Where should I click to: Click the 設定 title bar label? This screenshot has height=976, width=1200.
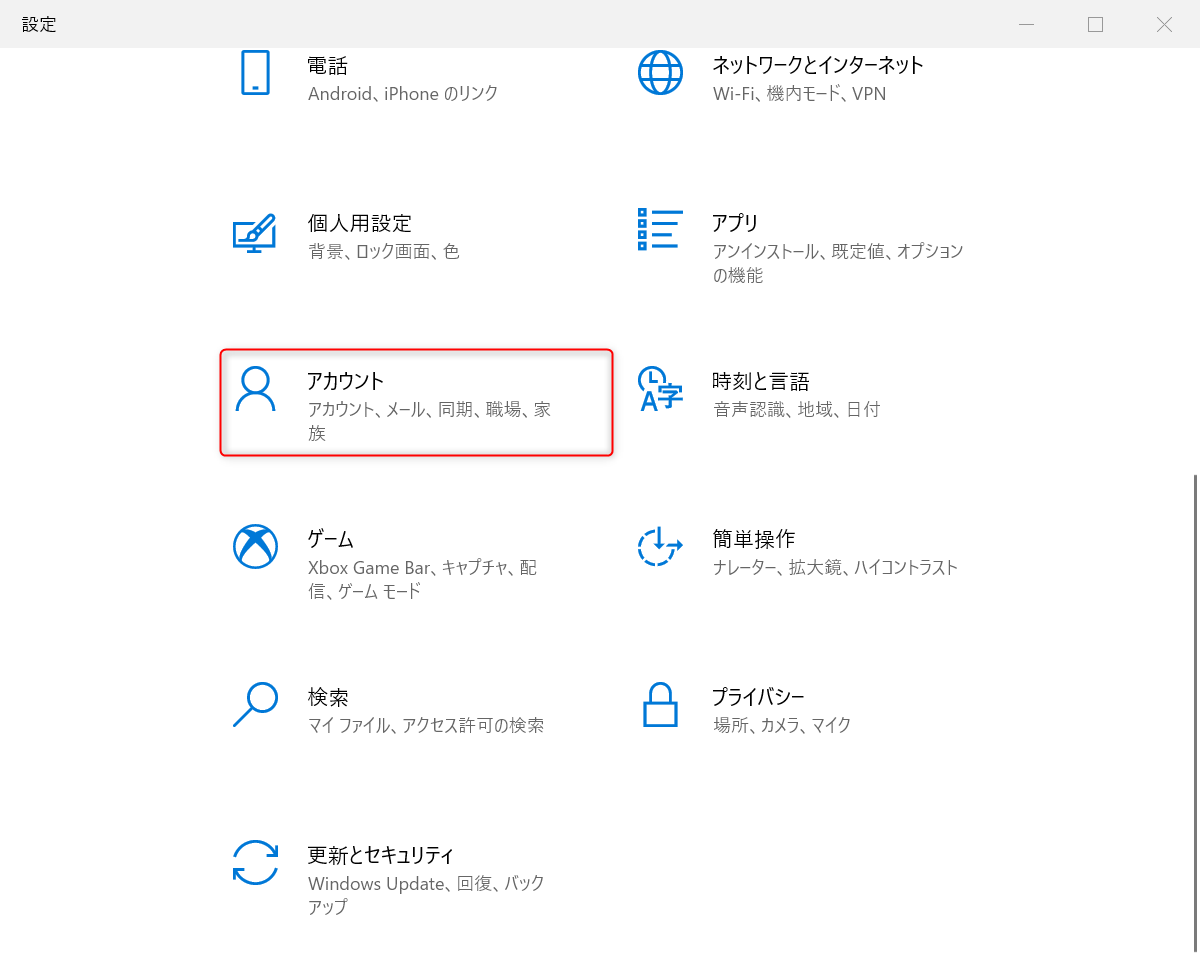(38, 24)
